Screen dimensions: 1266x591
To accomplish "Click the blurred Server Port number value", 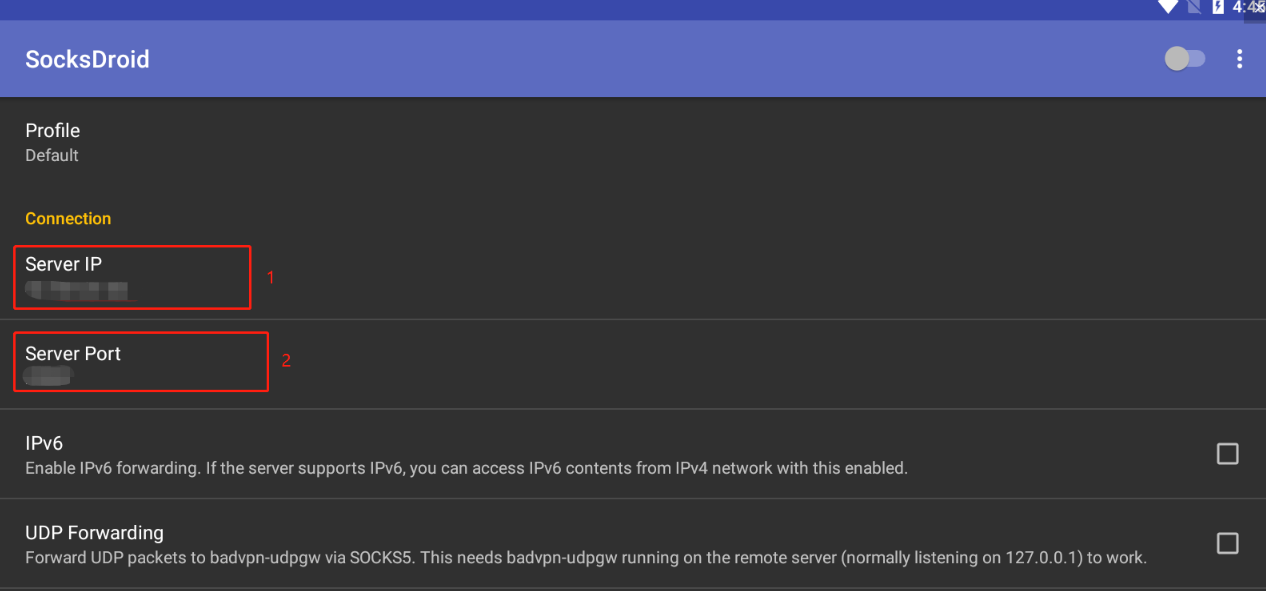I will tap(48, 378).
